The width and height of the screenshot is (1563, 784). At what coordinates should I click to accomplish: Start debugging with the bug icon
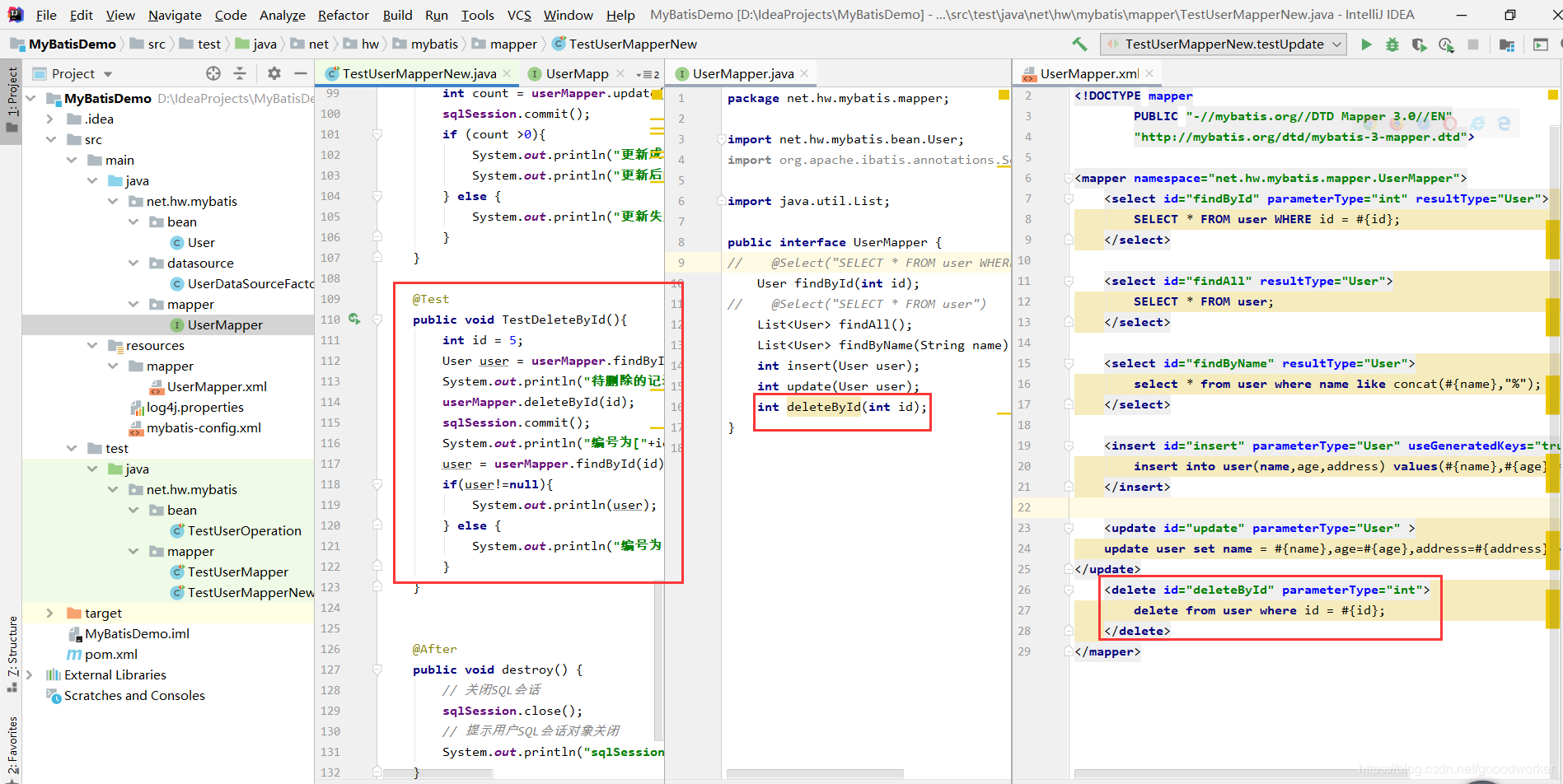coord(1392,44)
